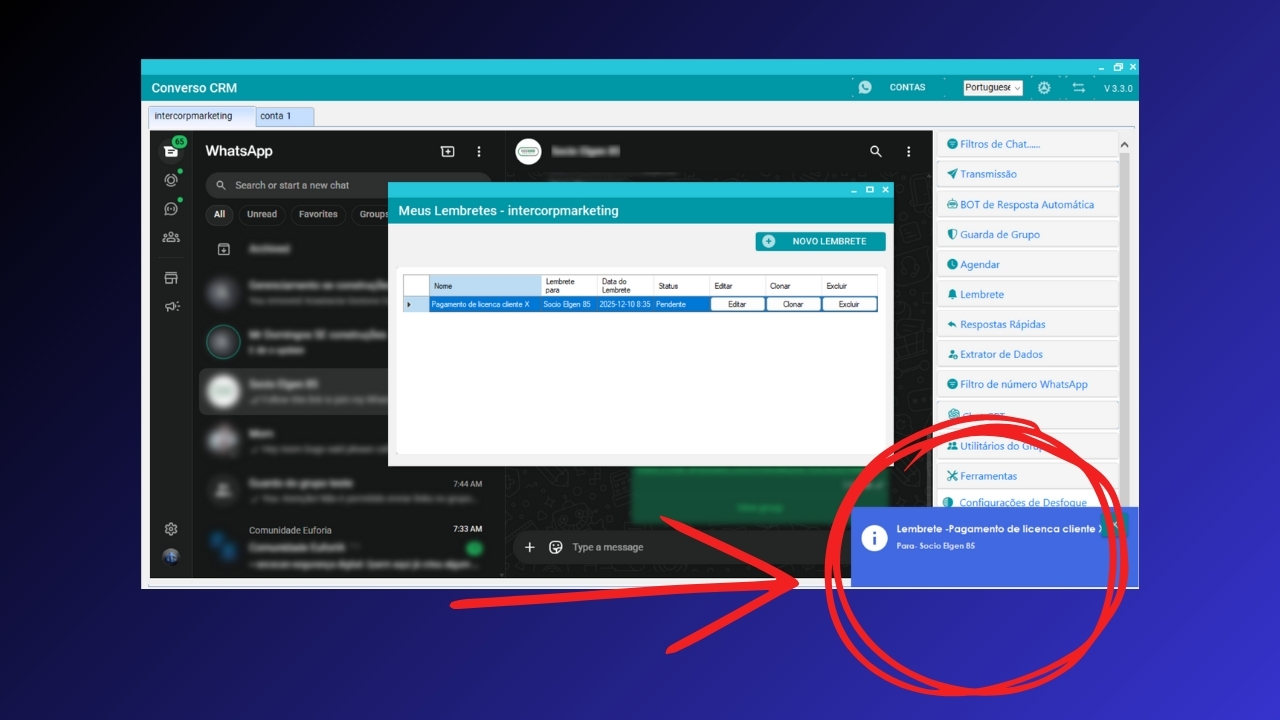Screen dimensions: 1280x720
Task: Click Editar button for the Pagamento reminder
Action: coord(738,304)
